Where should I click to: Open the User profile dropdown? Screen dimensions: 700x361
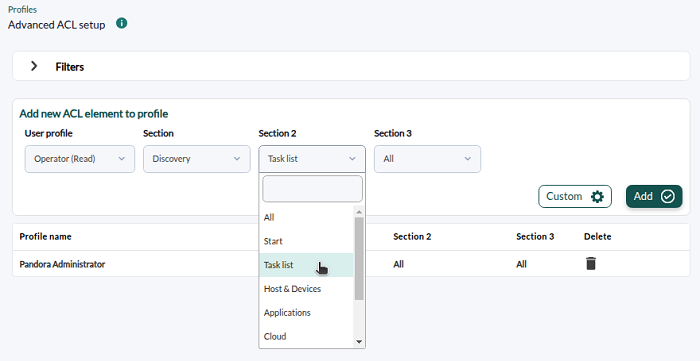(79, 159)
